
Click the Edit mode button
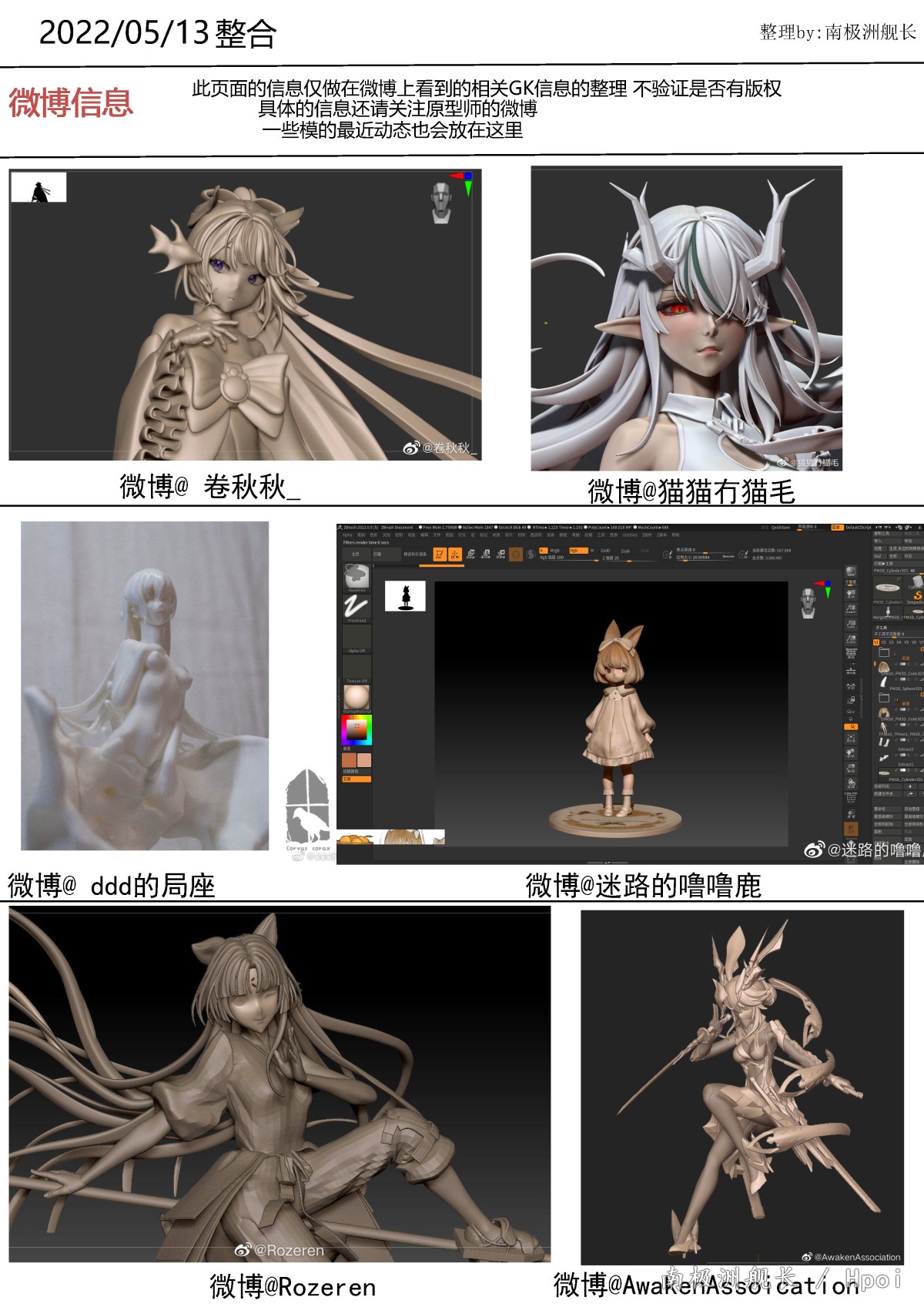[440, 554]
